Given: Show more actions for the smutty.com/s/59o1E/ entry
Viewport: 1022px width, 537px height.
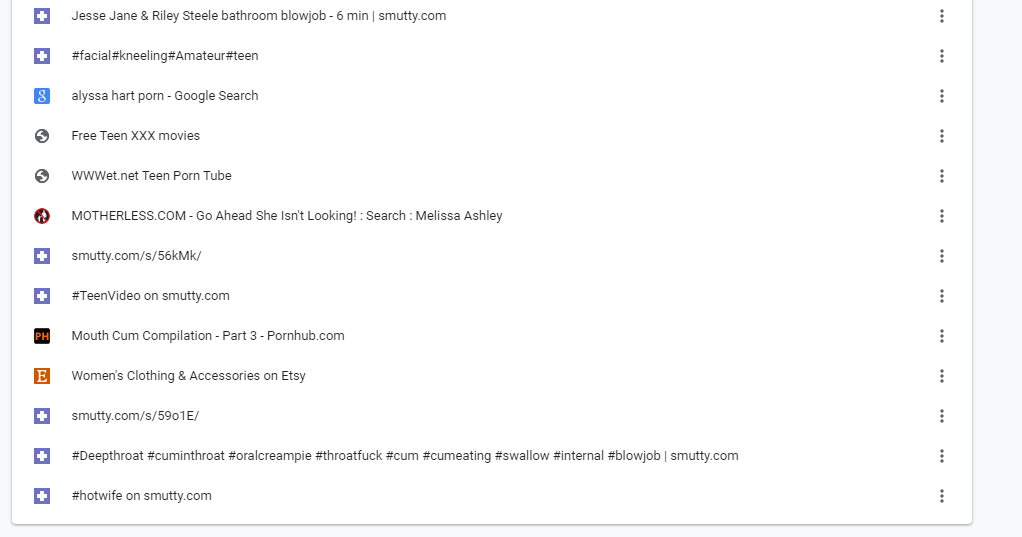Looking at the screenshot, I should click(x=942, y=416).
